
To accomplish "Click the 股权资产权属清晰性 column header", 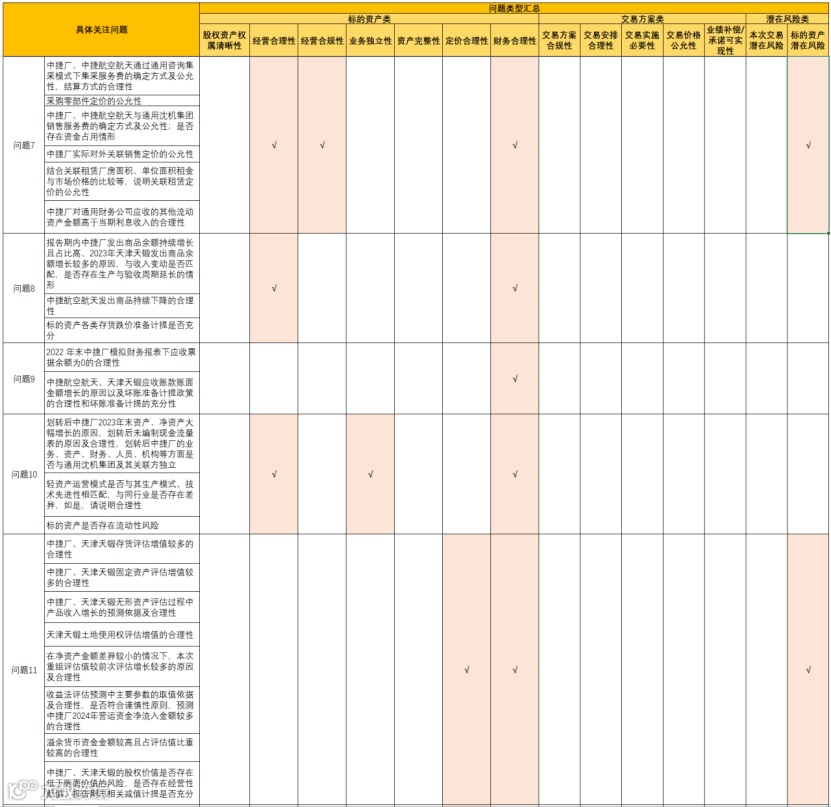I will pyautogui.click(x=224, y=40).
